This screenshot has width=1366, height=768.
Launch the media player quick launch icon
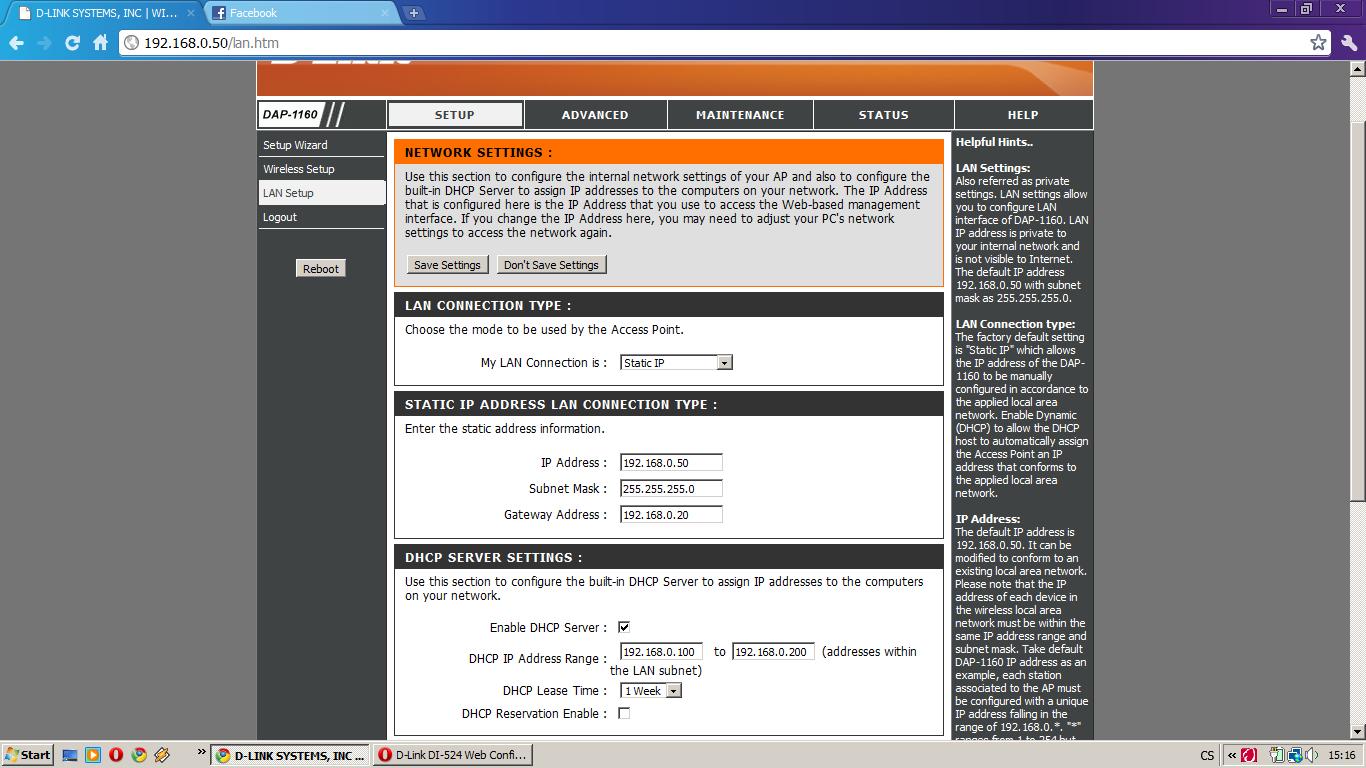pyautogui.click(x=92, y=755)
